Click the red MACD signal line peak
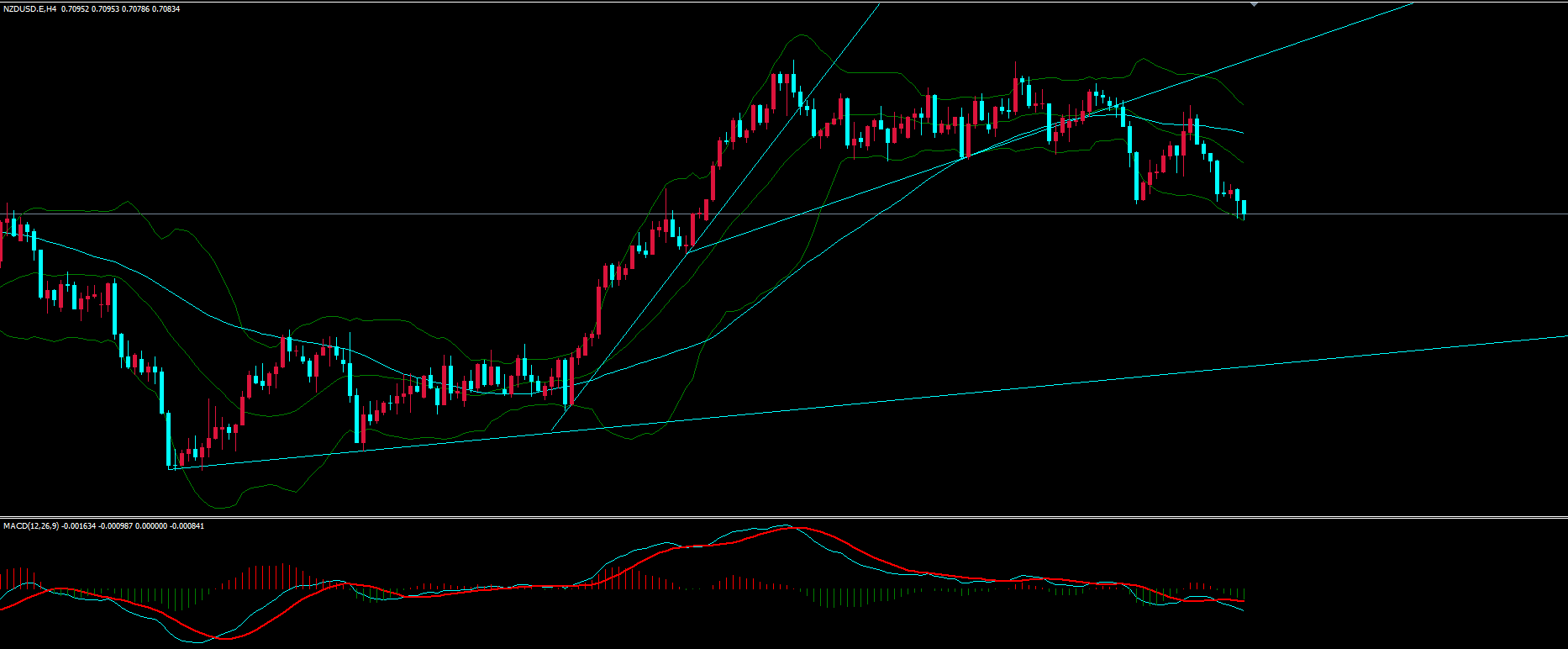 coord(802,529)
